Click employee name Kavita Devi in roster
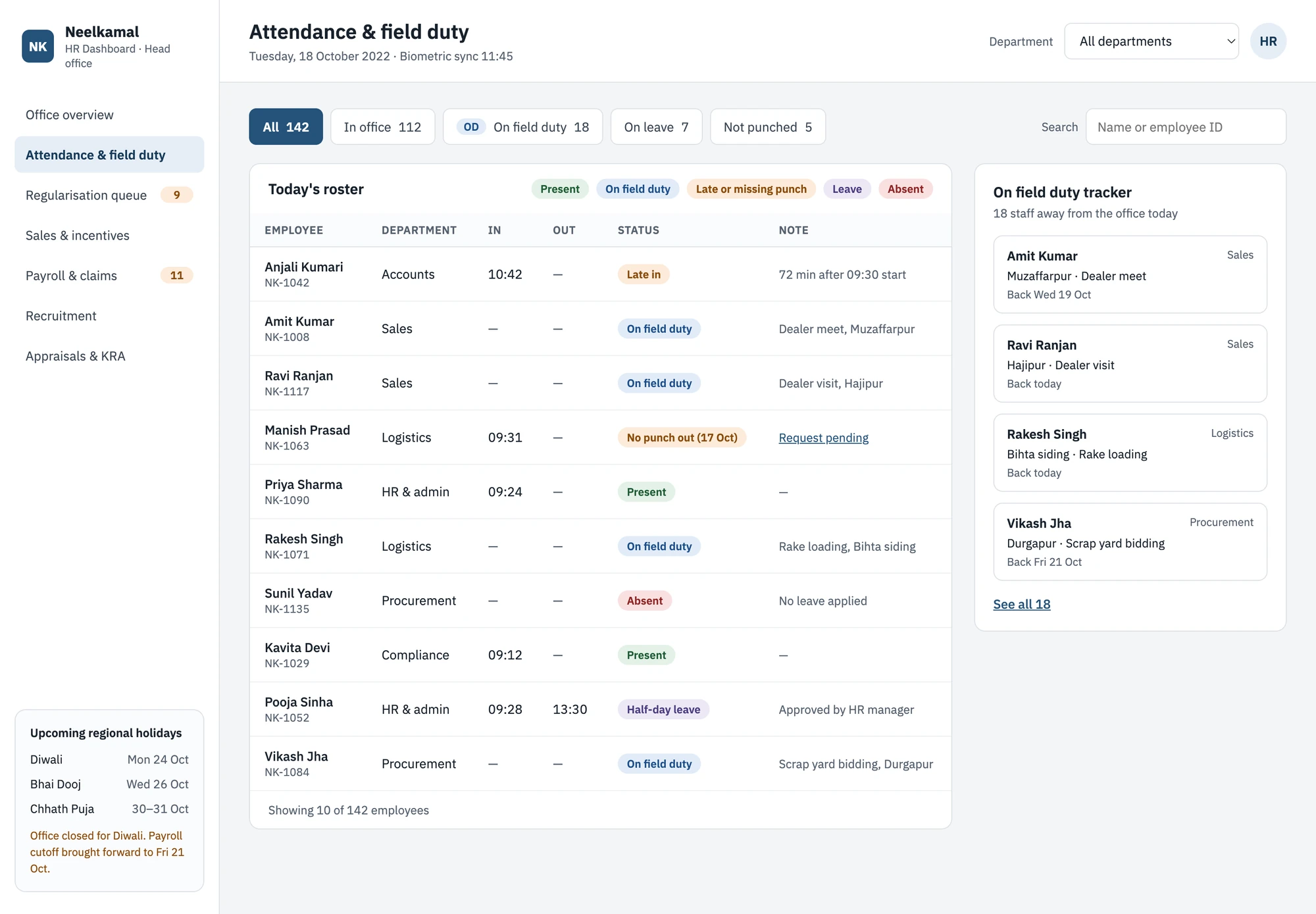The image size is (1316, 914). point(297,647)
